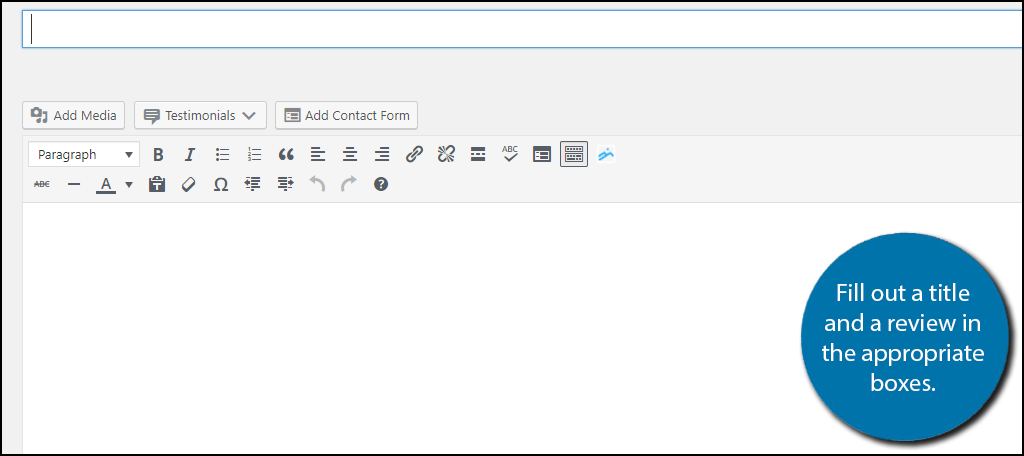Insert a numbered list
This screenshot has height=456, width=1024.
pos(254,155)
